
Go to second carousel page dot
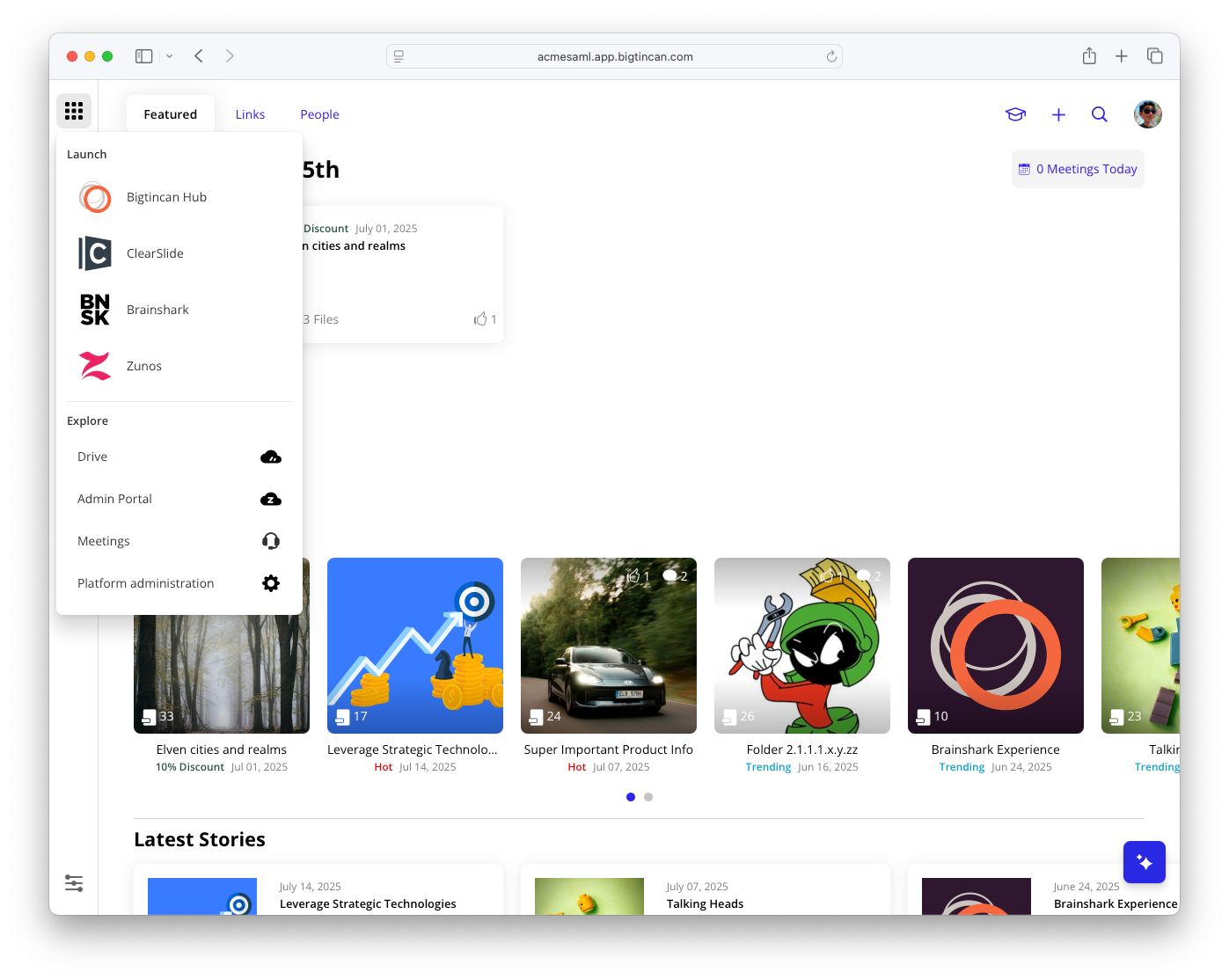(648, 797)
